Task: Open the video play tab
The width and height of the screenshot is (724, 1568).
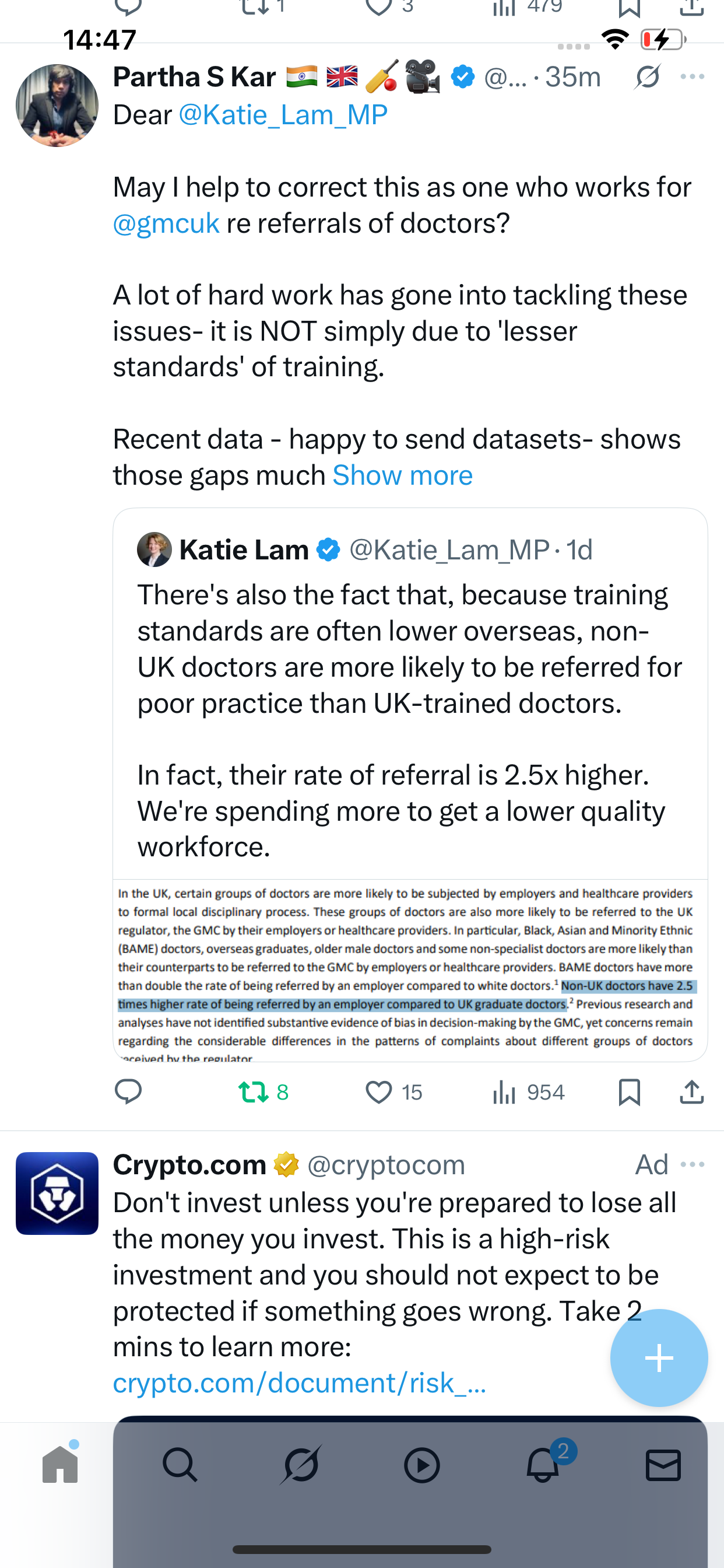Action: [x=421, y=1465]
